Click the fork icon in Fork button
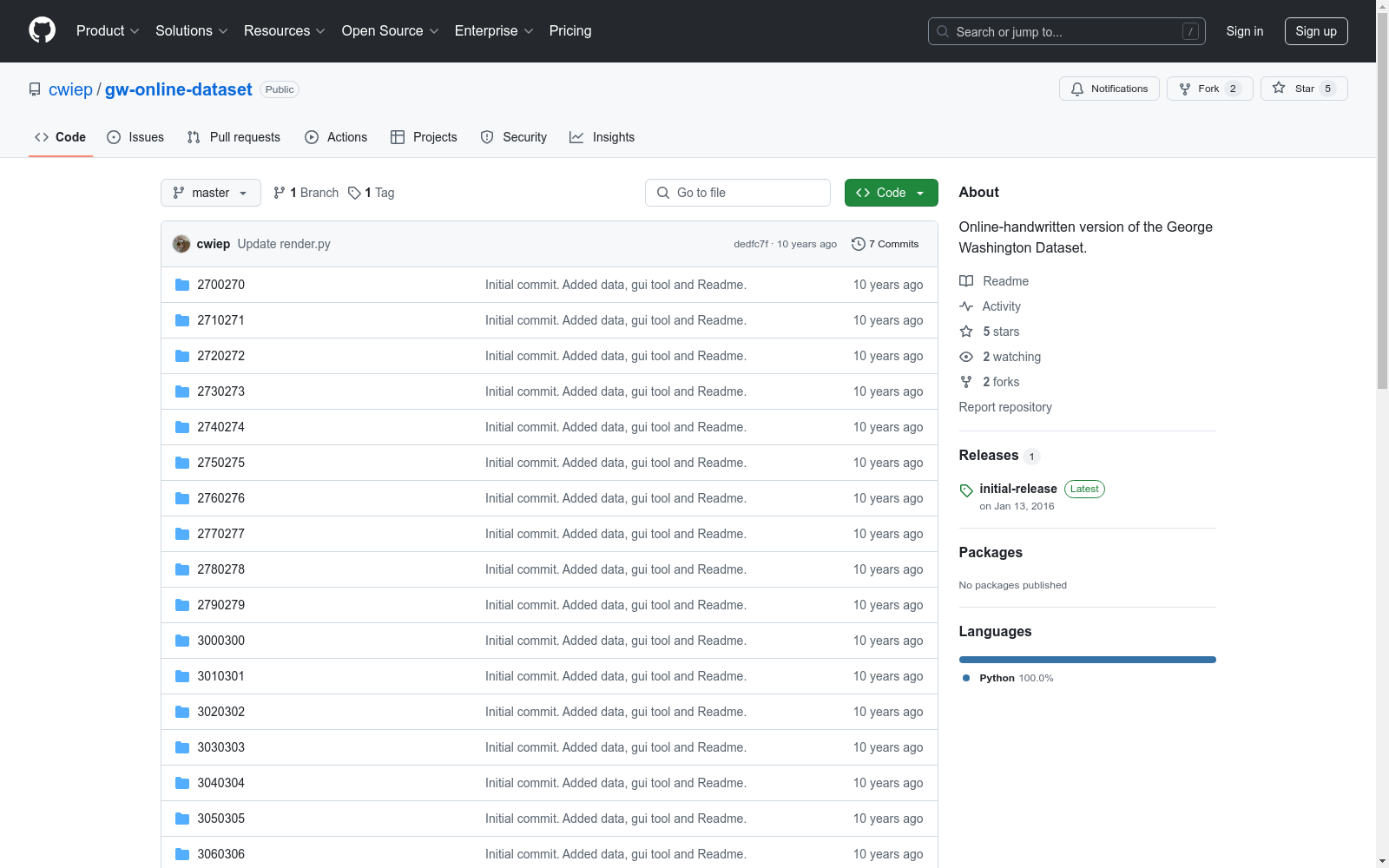The width and height of the screenshot is (1389, 868). click(x=1185, y=89)
